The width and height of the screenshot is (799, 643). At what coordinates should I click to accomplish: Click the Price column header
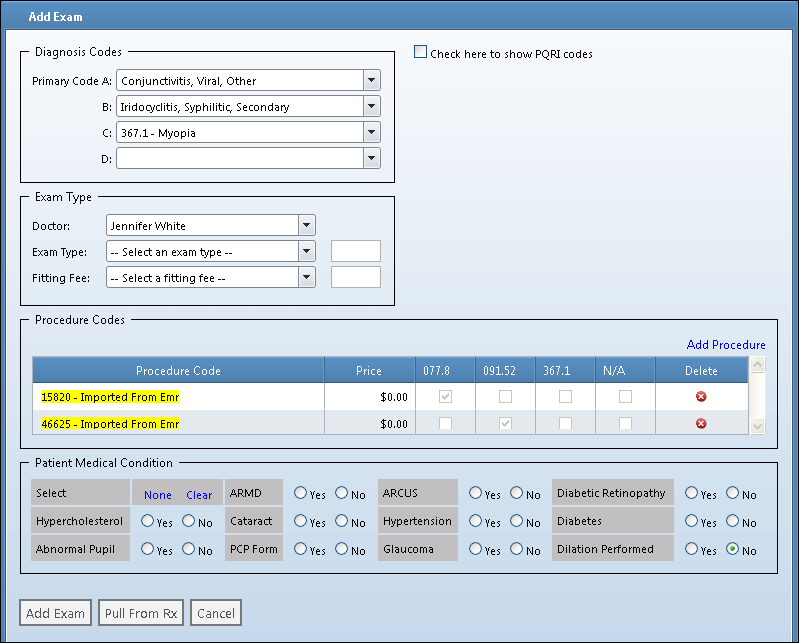pyautogui.click(x=369, y=370)
